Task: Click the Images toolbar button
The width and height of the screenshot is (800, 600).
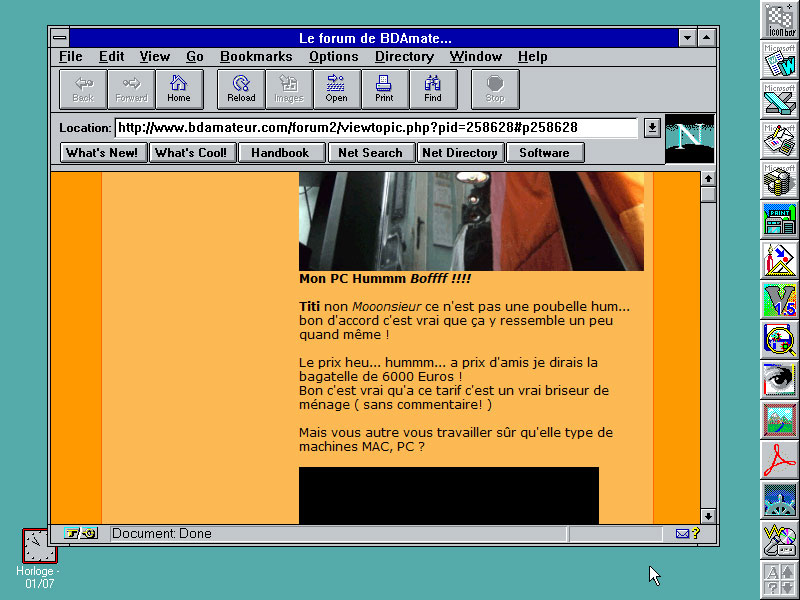Action: click(289, 90)
